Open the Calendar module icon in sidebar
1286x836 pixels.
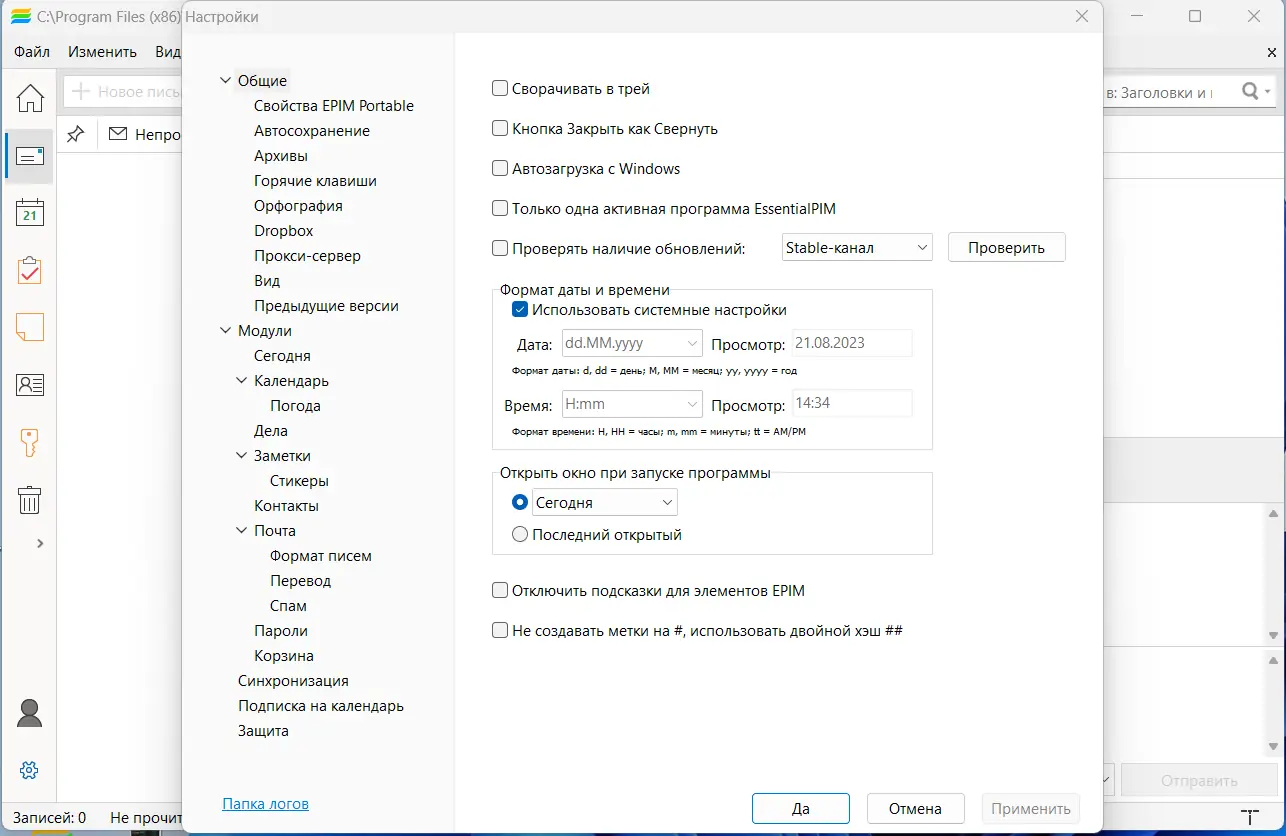[30, 213]
